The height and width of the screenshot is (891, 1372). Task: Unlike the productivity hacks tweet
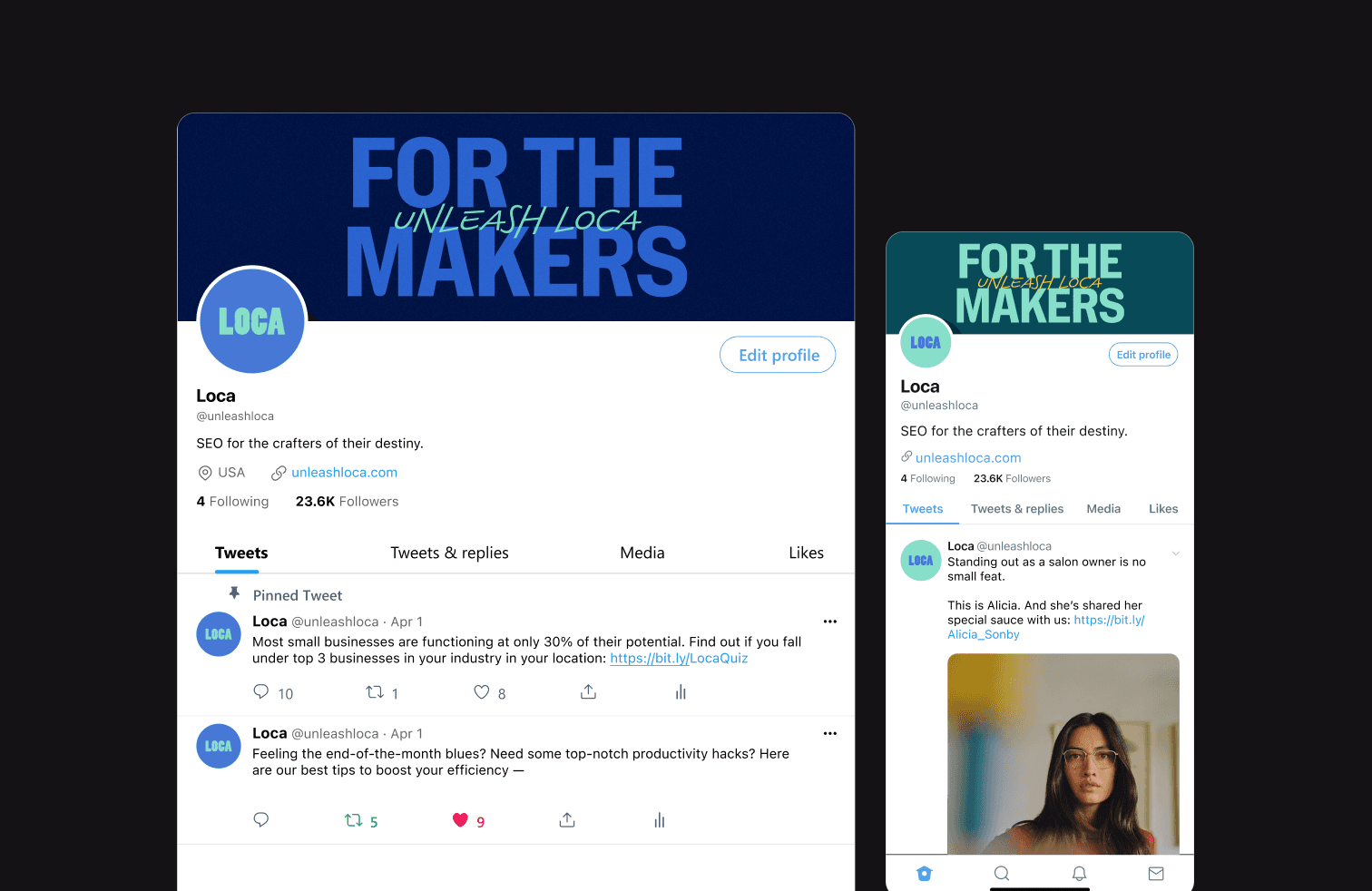click(x=460, y=820)
